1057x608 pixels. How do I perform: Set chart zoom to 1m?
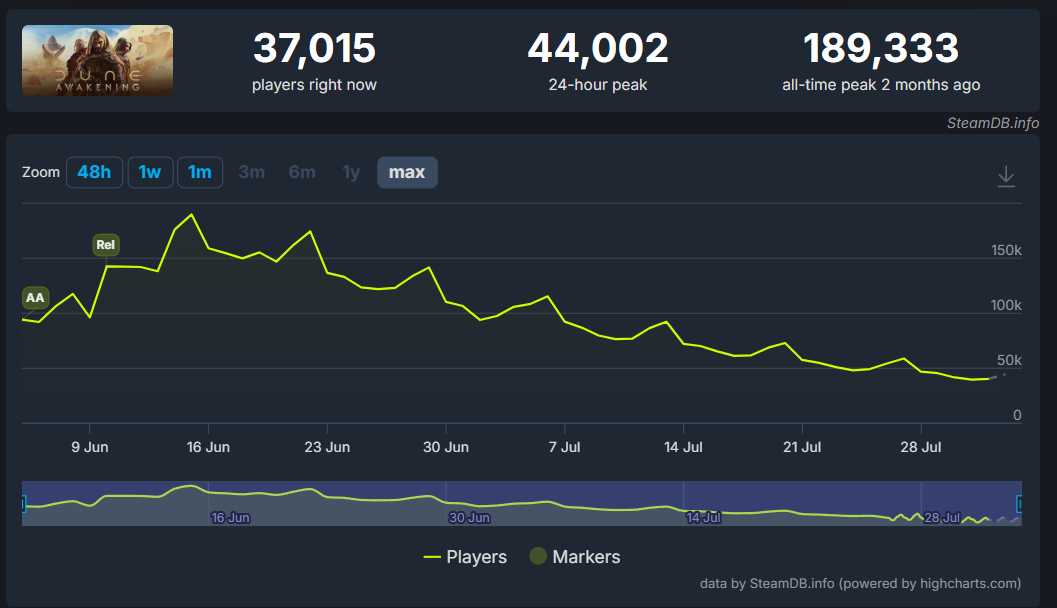click(x=200, y=173)
